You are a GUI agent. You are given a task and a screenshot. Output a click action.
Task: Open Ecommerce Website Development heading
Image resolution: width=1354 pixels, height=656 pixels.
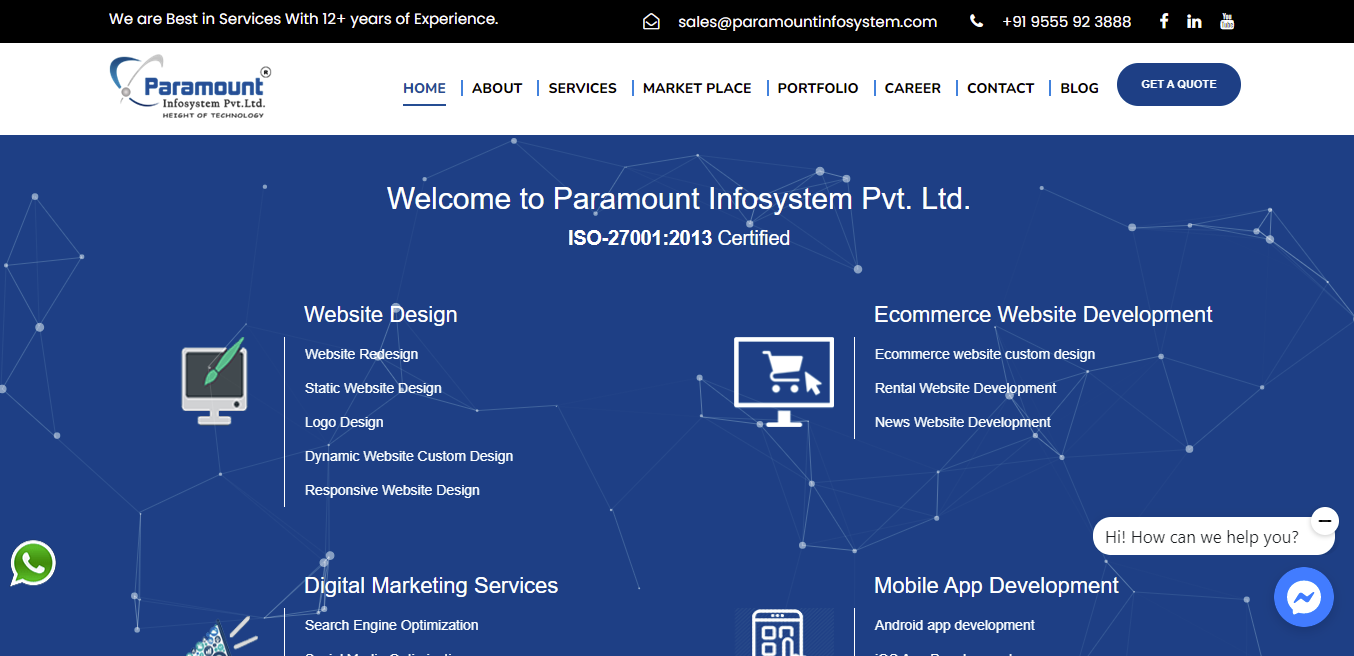click(x=1043, y=314)
